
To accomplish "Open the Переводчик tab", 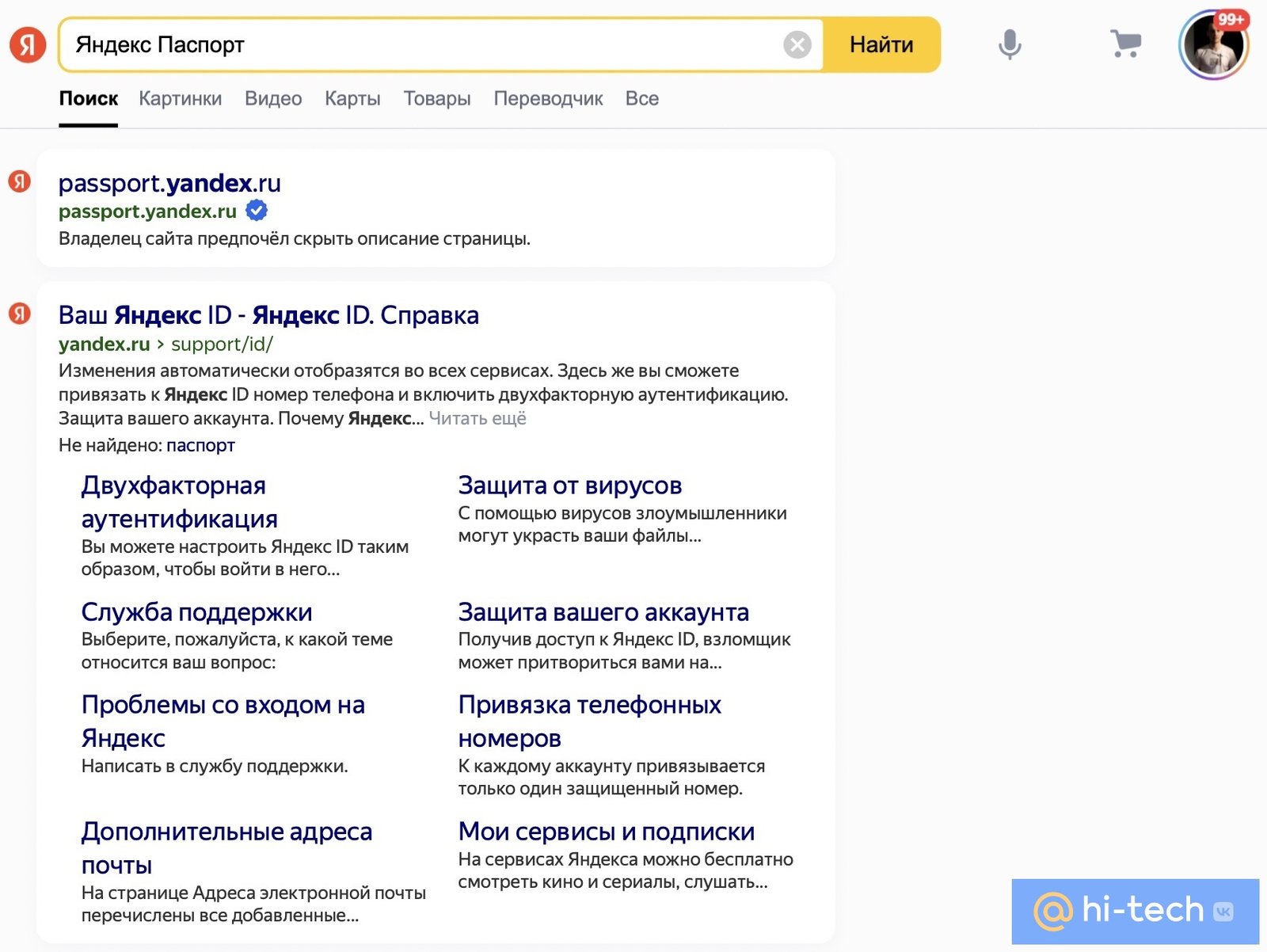I will (x=548, y=98).
